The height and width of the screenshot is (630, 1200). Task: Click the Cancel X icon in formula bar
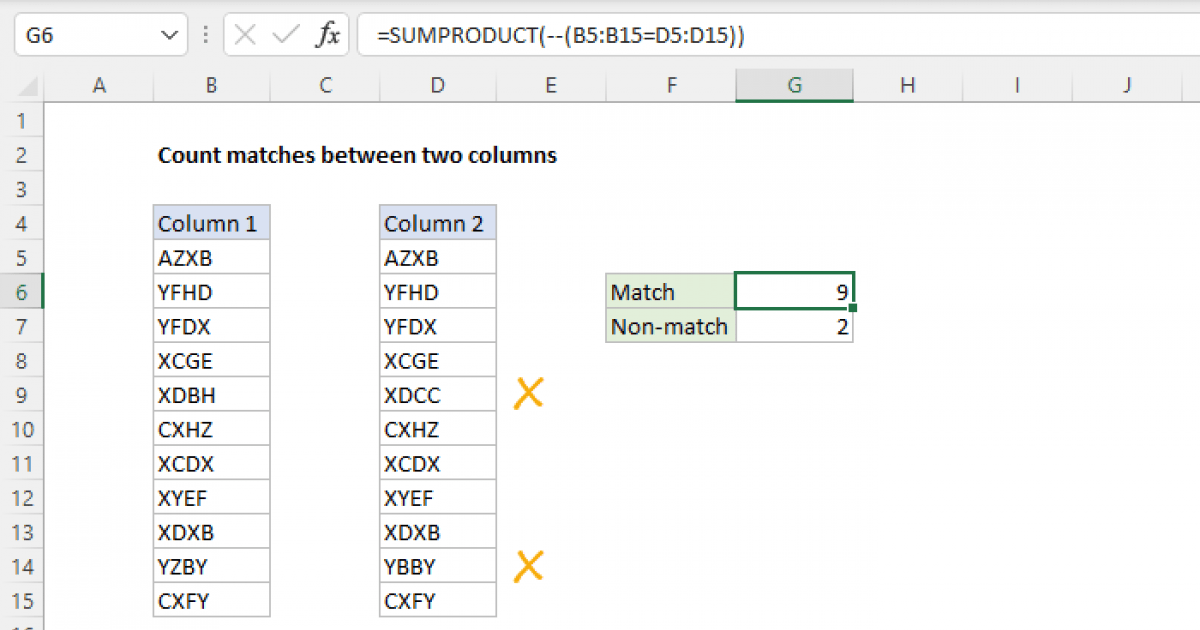pyautogui.click(x=245, y=36)
